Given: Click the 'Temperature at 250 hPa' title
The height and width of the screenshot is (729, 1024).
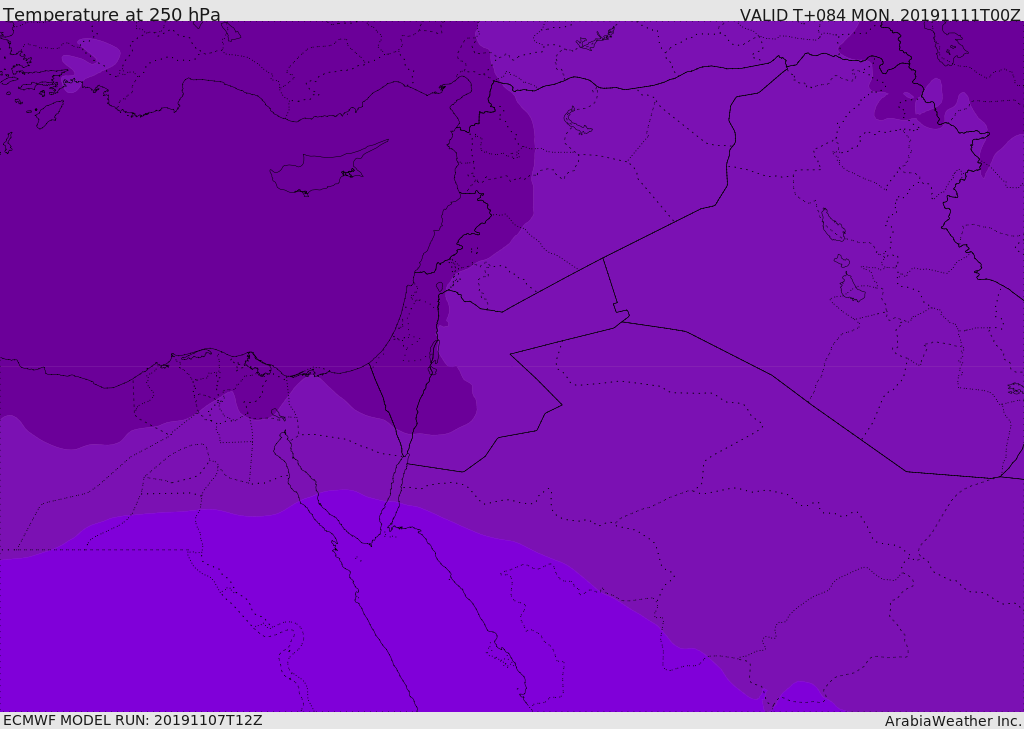Looking at the screenshot, I should click(x=112, y=14).
